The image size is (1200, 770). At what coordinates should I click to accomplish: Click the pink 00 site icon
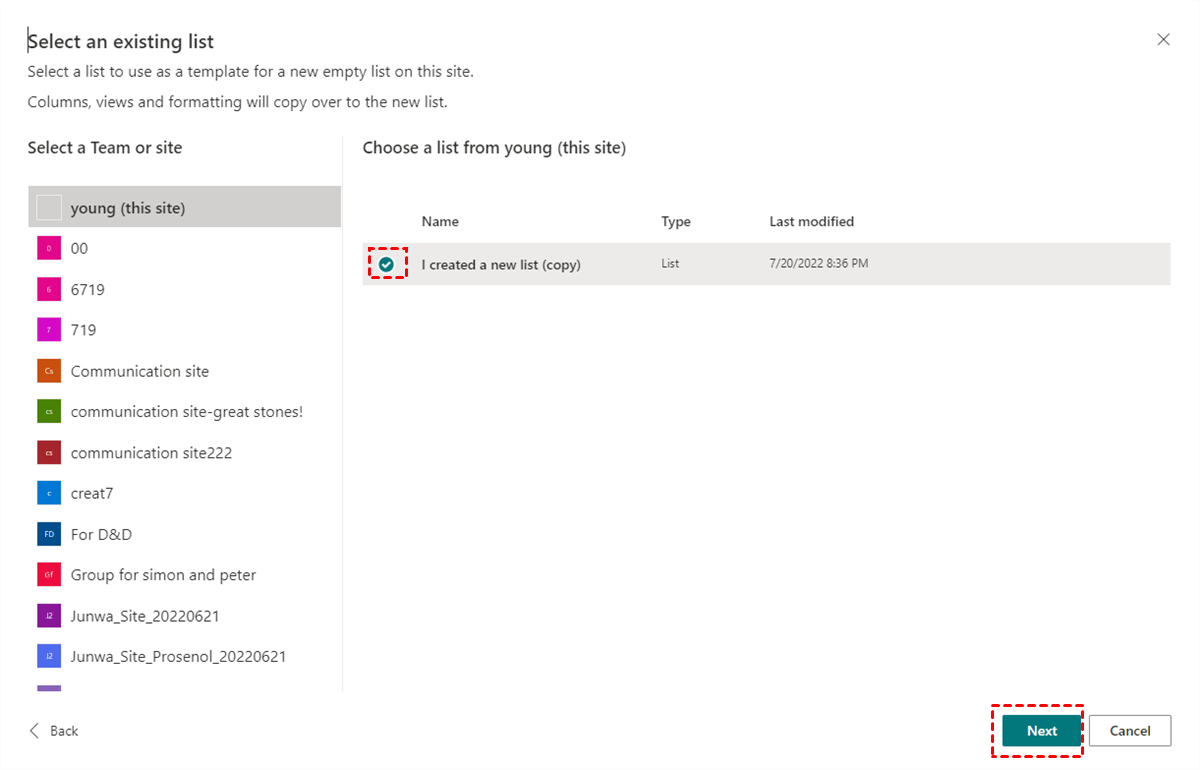pyautogui.click(x=49, y=248)
